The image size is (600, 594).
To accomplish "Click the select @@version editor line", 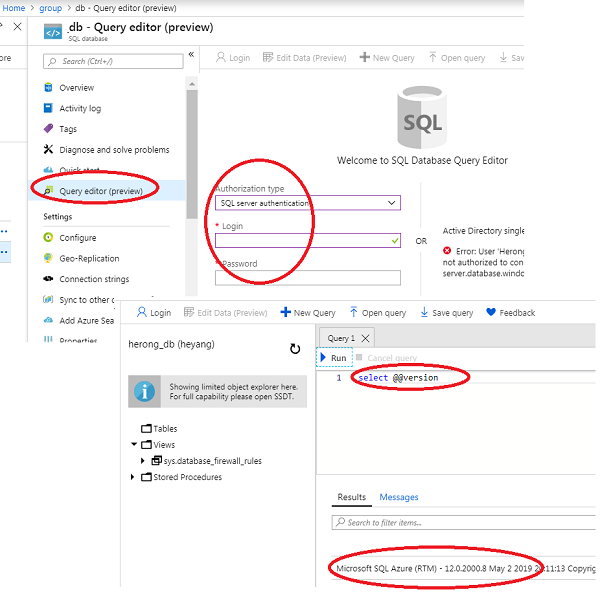I will [398, 378].
